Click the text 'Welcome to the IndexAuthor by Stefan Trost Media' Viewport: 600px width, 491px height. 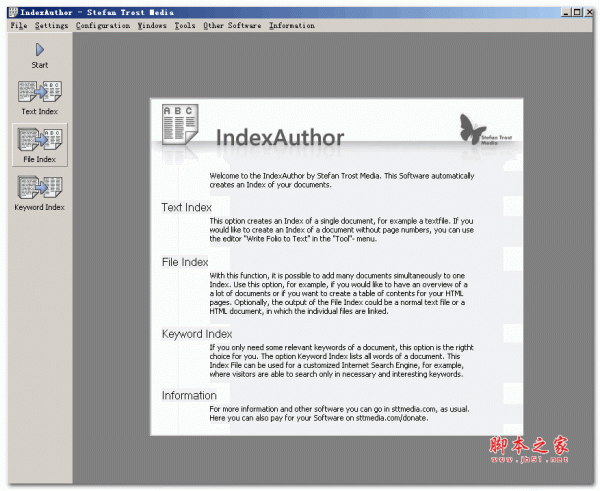tap(295, 176)
